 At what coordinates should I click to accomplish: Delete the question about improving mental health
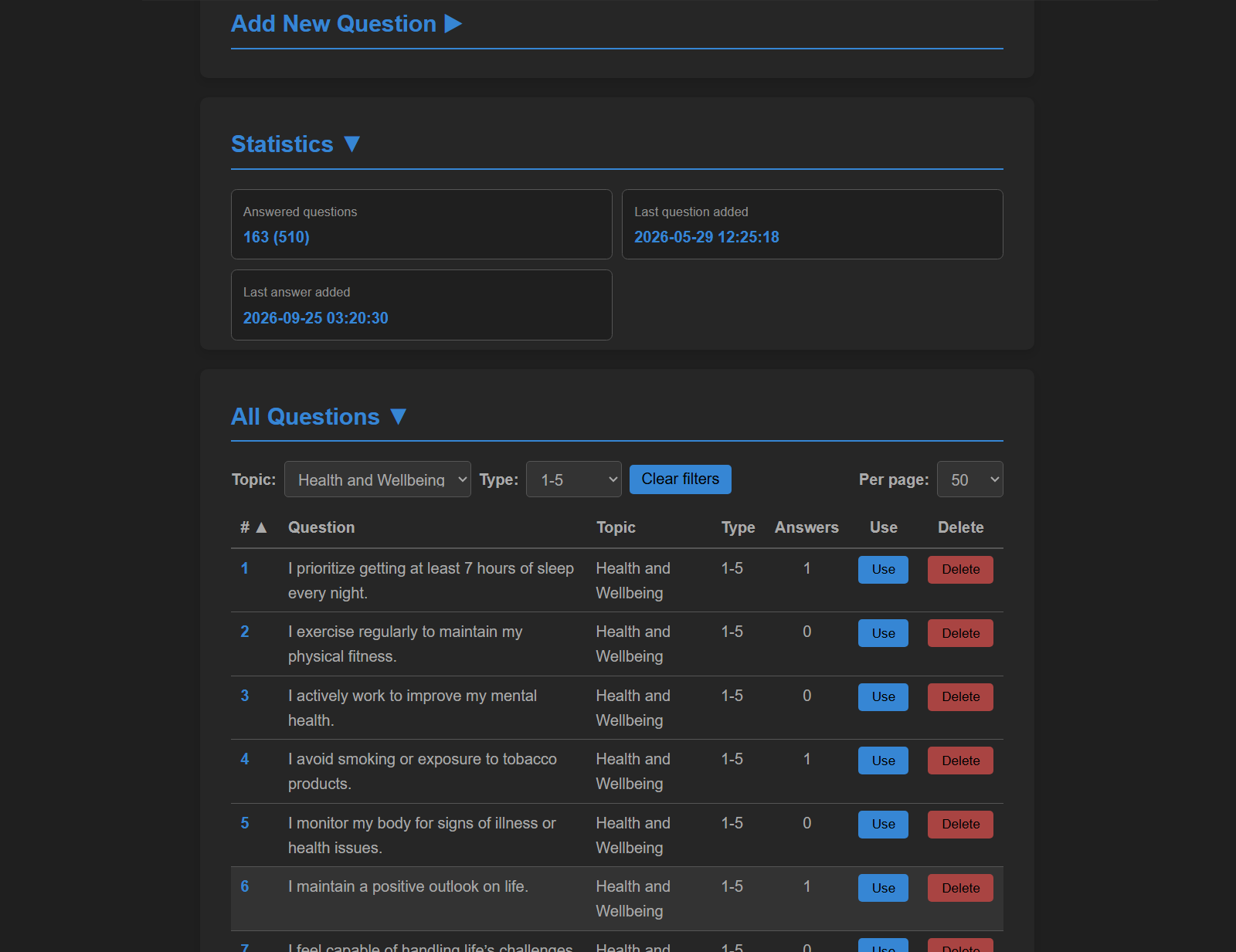tap(960, 697)
